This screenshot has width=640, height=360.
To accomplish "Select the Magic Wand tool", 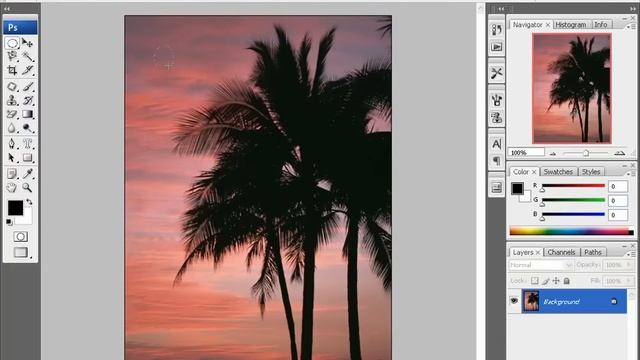I will [x=27, y=56].
